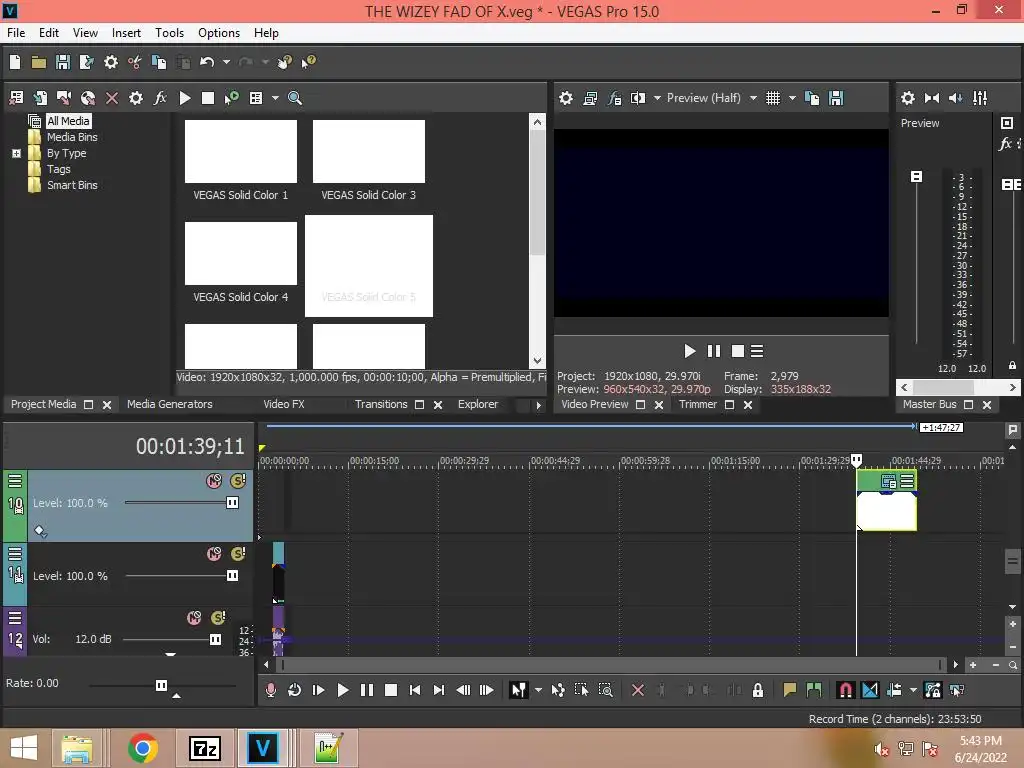Toggle the preview Overlays grid icon

[x=773, y=98]
